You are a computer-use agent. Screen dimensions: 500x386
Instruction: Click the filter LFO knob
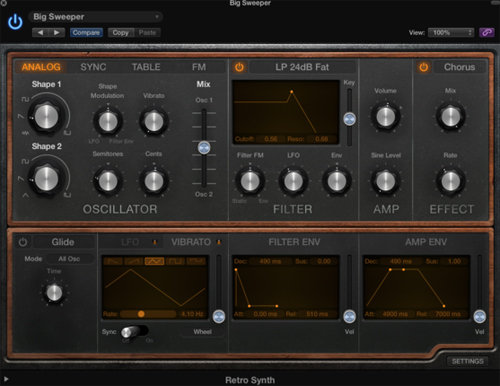coord(293,181)
